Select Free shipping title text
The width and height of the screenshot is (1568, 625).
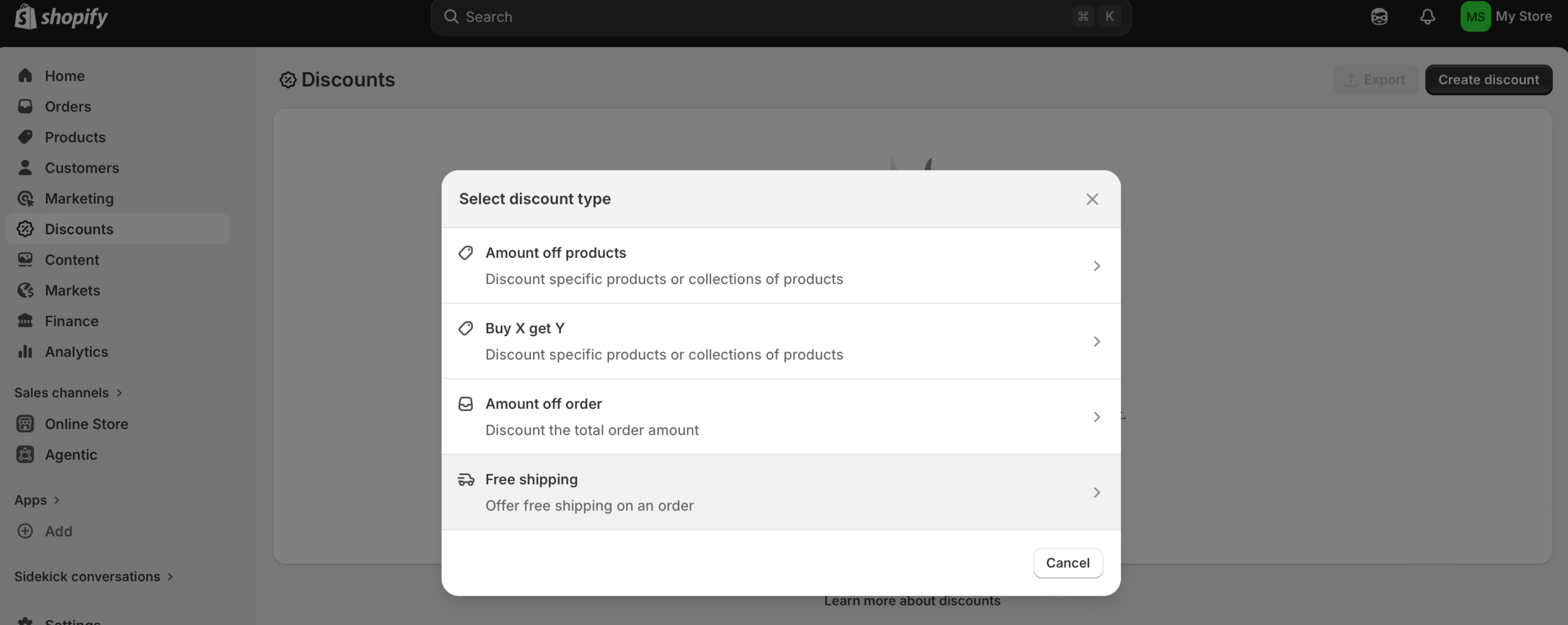[x=531, y=479]
